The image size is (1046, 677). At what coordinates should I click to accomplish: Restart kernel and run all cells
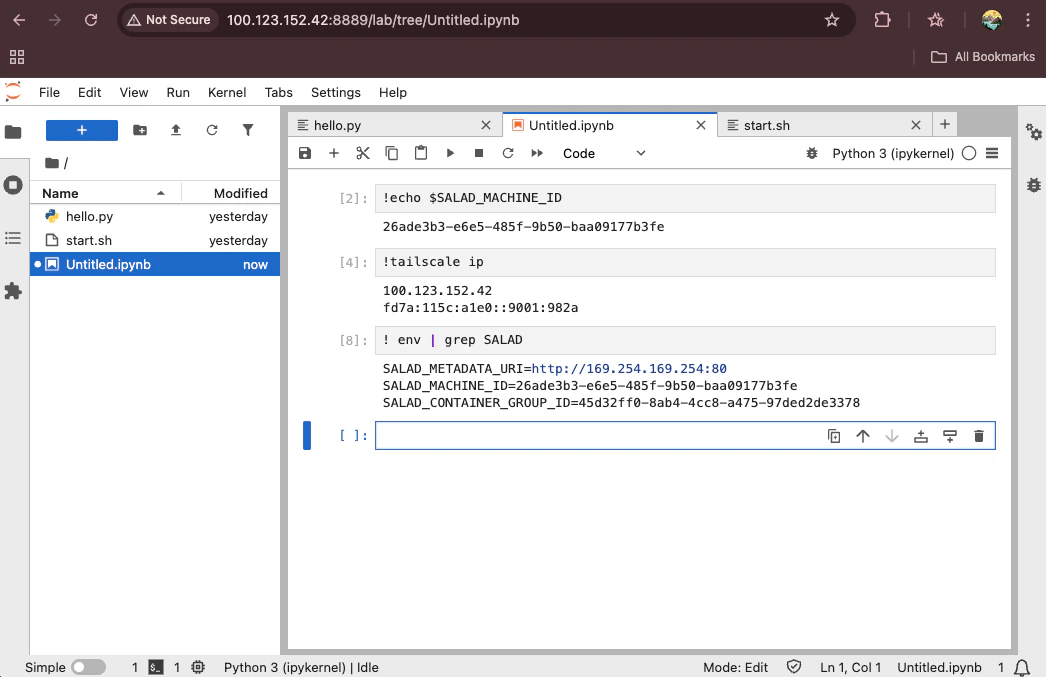tap(537, 153)
